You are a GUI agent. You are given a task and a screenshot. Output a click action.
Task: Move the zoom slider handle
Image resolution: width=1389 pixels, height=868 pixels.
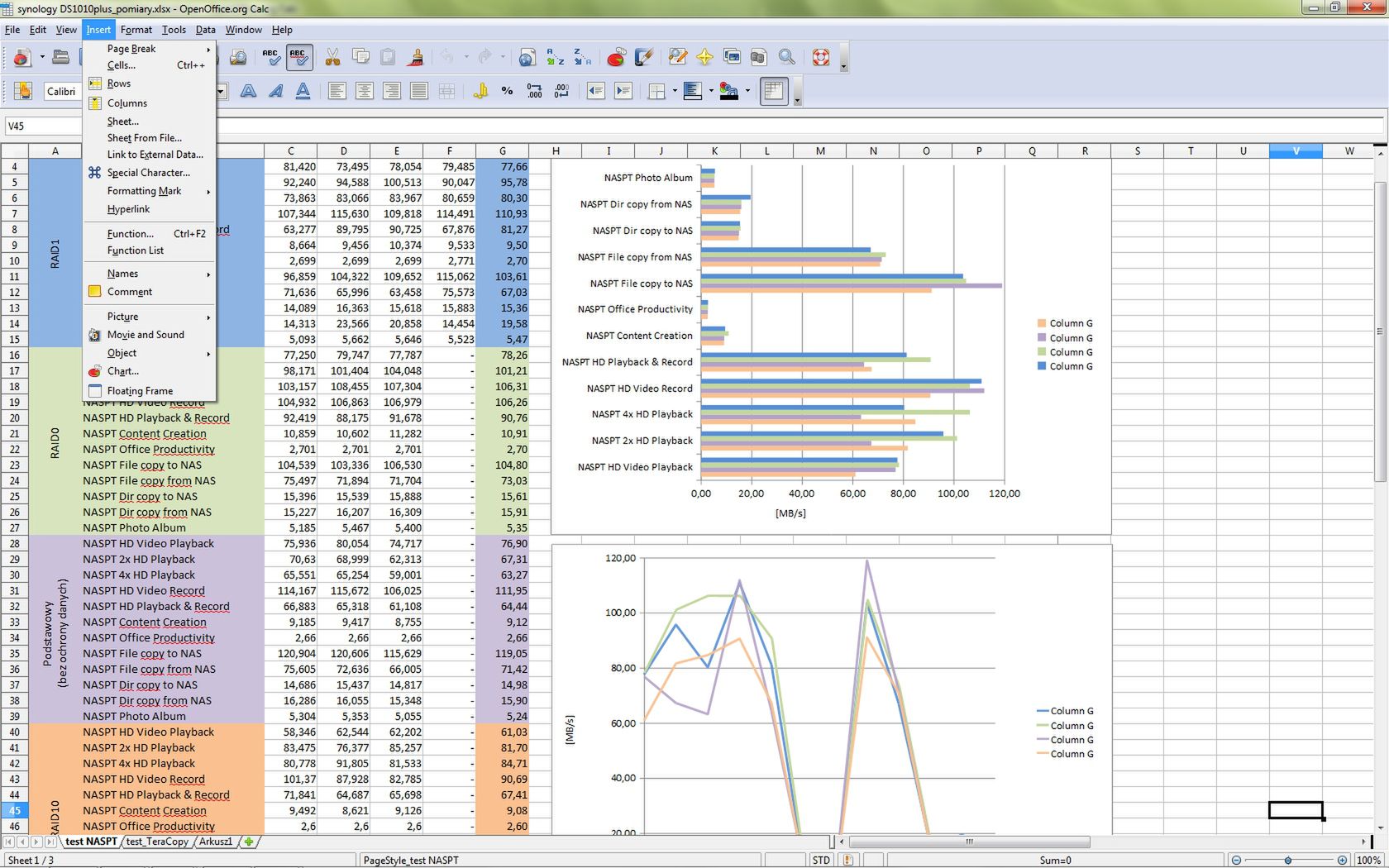(1288, 860)
